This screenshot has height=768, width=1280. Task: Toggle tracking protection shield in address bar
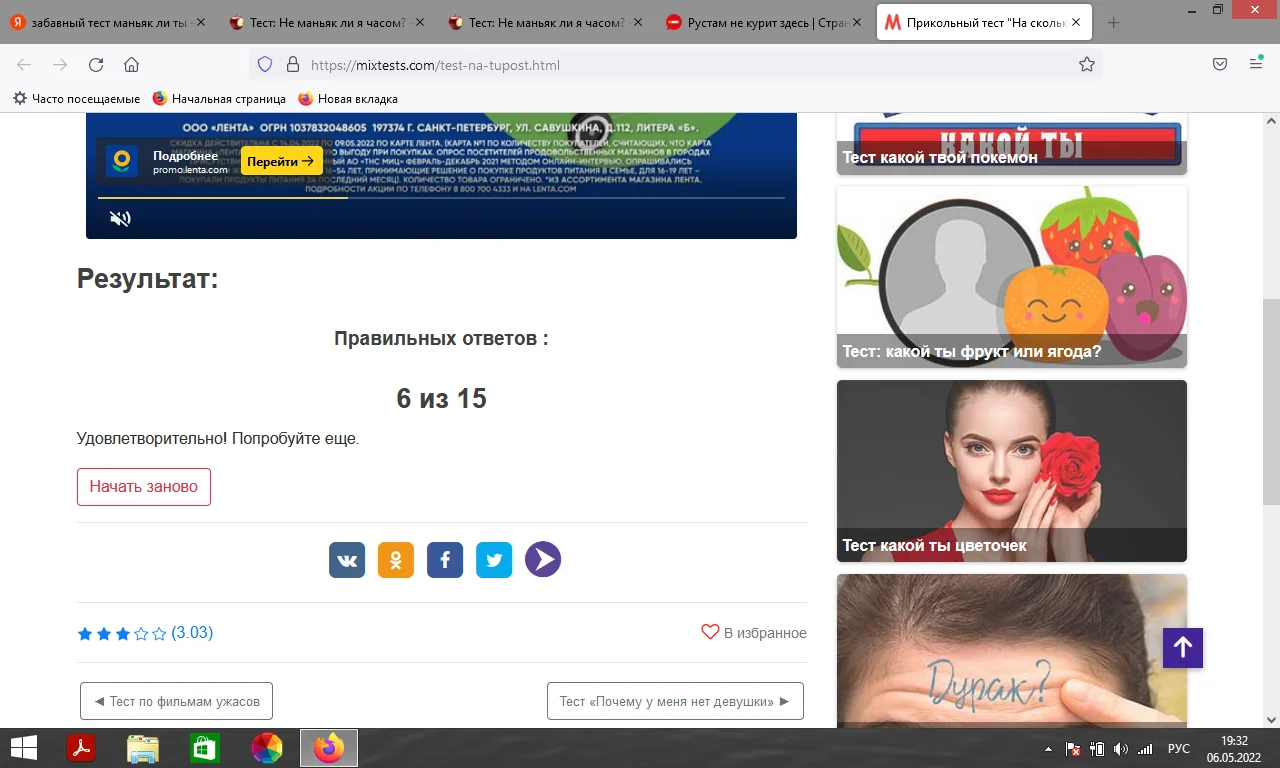pos(263,64)
